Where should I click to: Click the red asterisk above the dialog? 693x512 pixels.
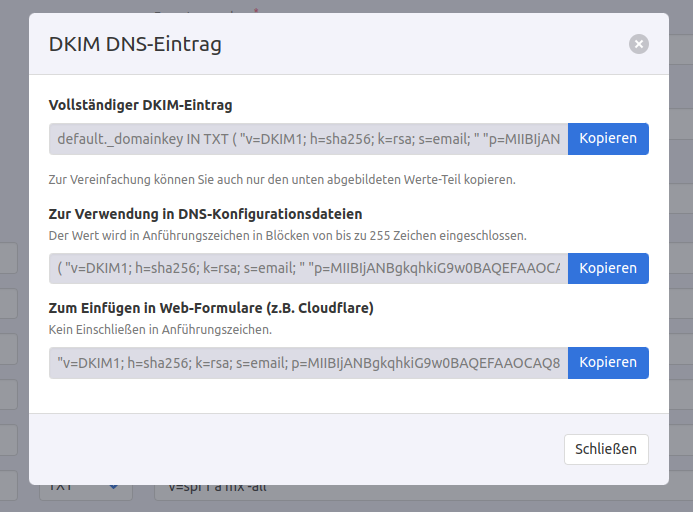tap(257, 8)
